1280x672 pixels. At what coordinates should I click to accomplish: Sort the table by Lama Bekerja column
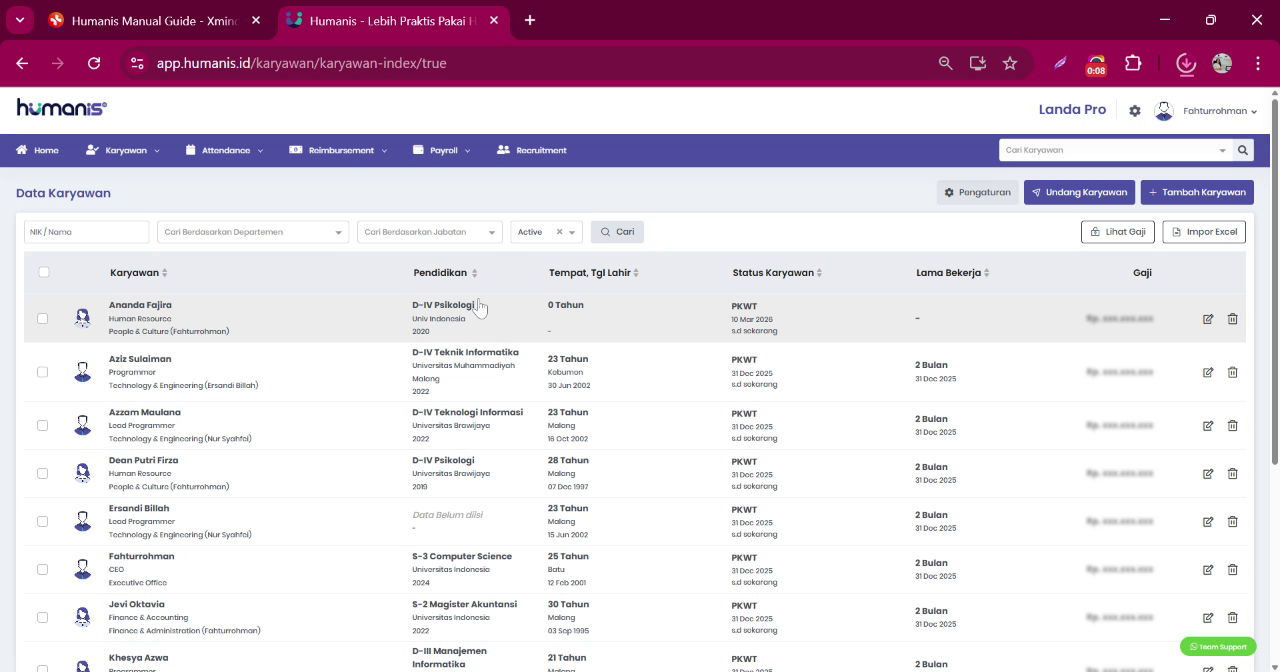(x=953, y=272)
